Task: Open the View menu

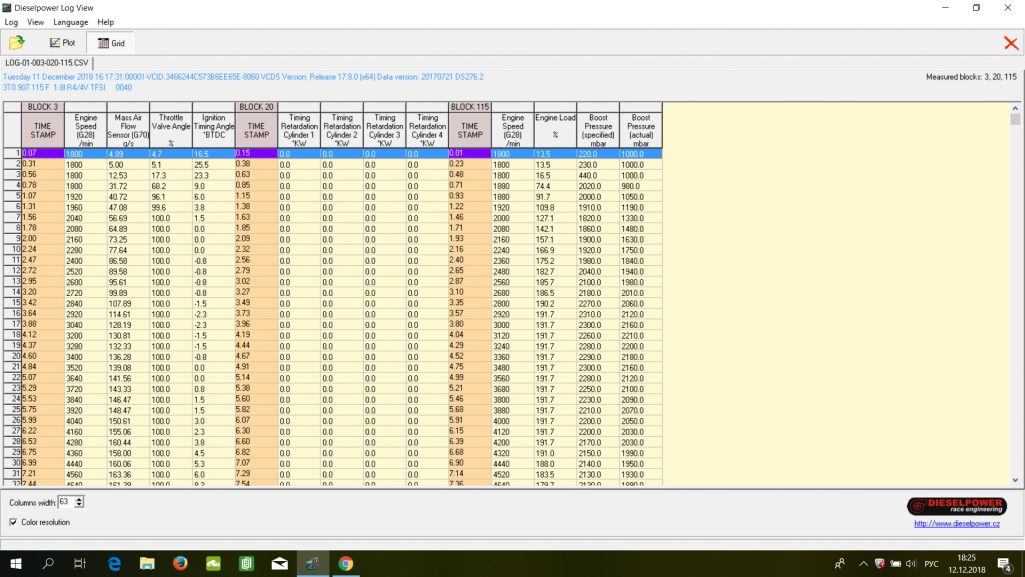Action: 36,22
